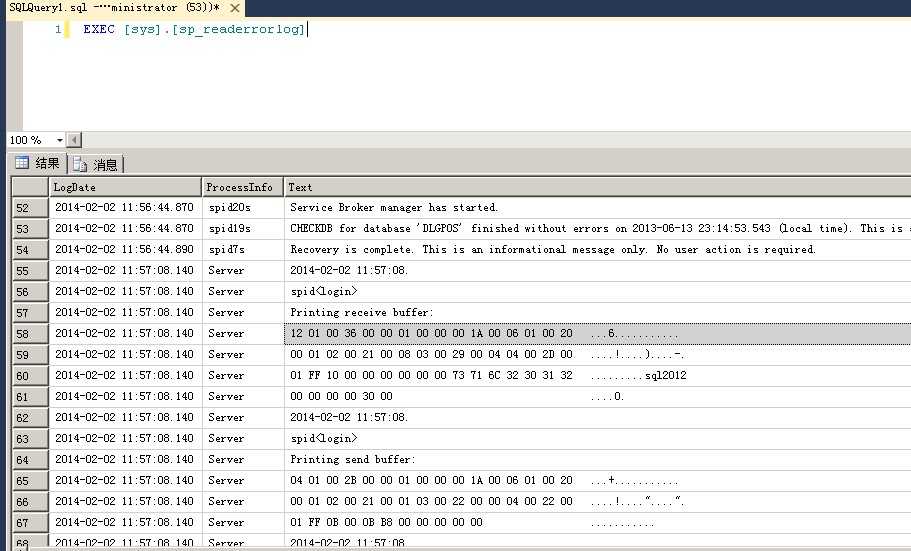Click the EXEC keyword in the editor

pos(99,29)
